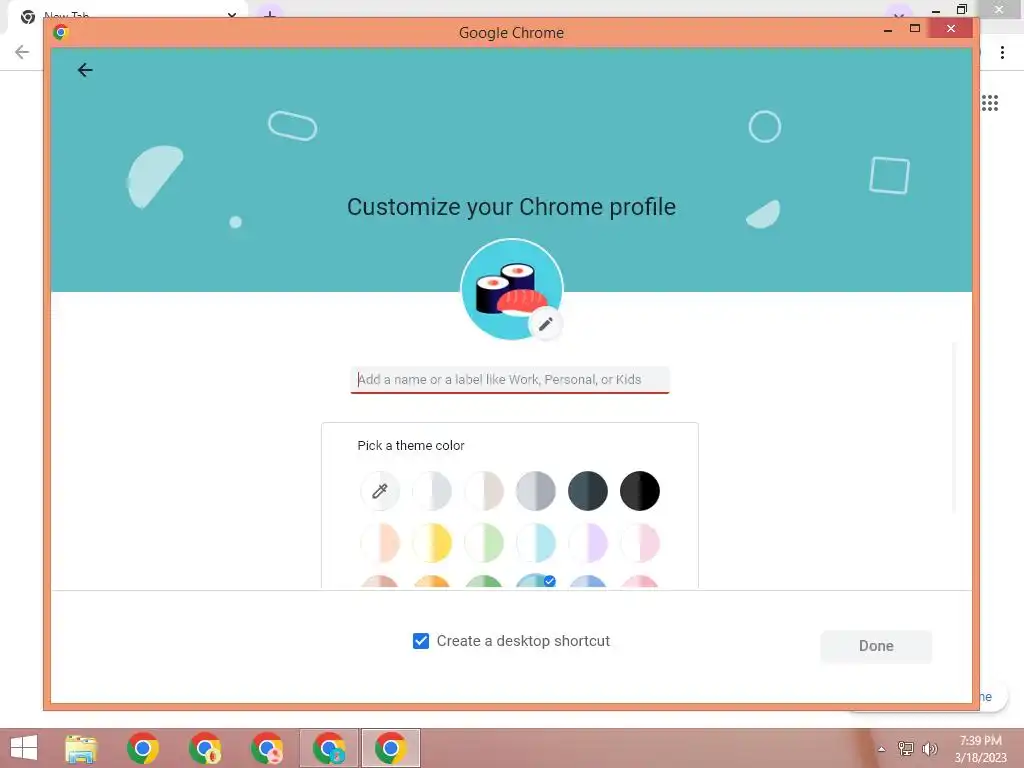Select the light green theme color
The image size is (1024, 768).
[484, 543]
